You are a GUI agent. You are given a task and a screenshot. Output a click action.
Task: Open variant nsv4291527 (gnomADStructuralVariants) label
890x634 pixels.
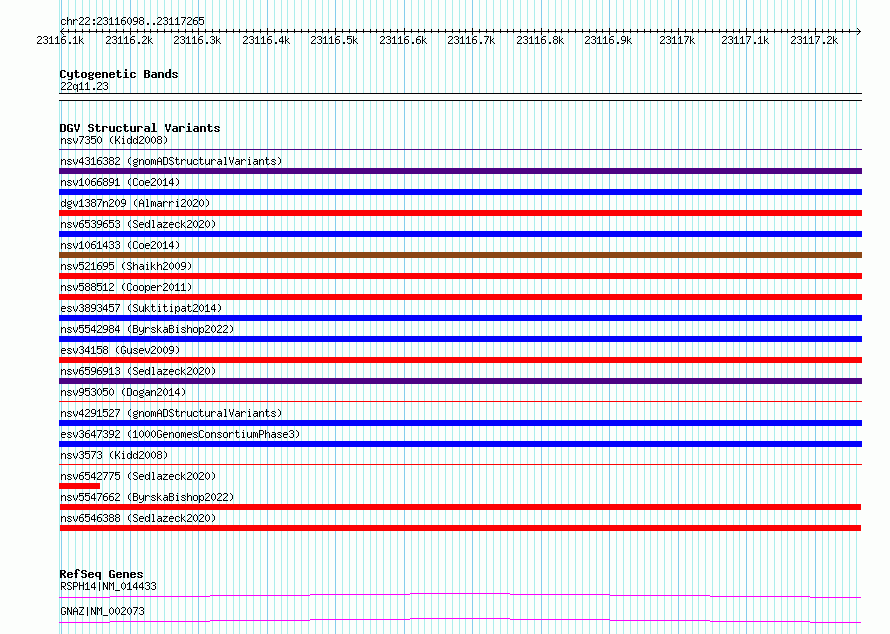pos(171,413)
